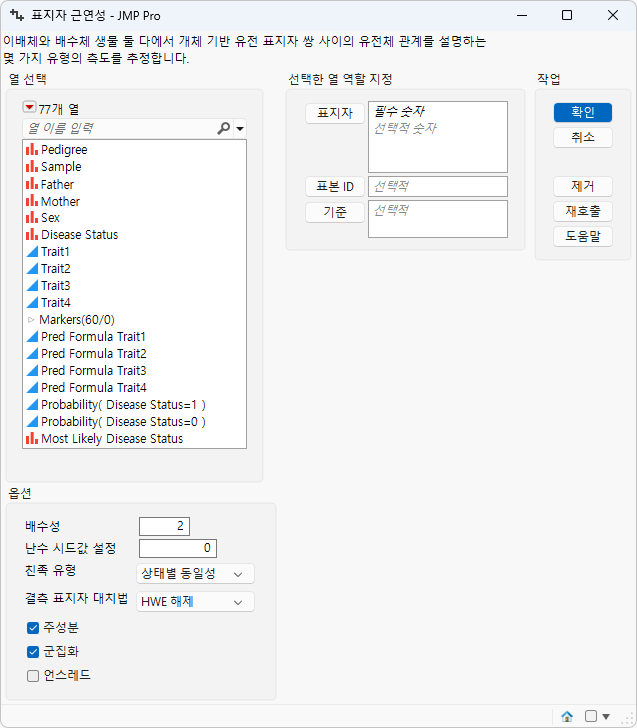The width and height of the screenshot is (637, 728).
Task: Expand the Markers(60/0) column group
Action: point(31,319)
